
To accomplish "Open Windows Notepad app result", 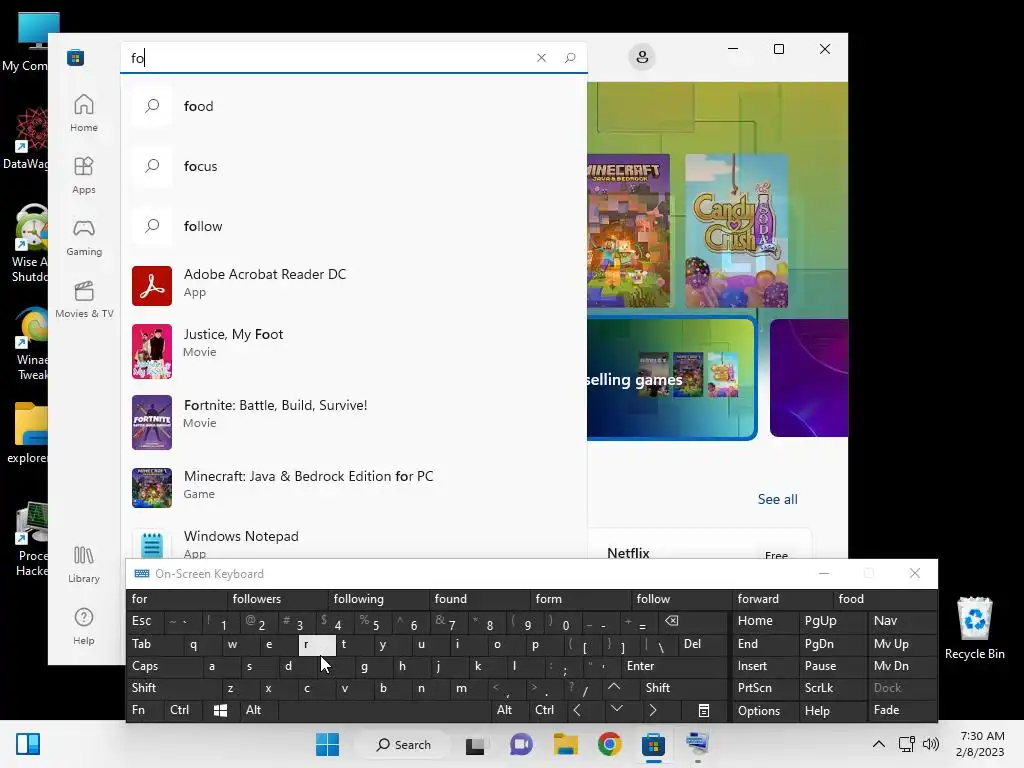I will [354, 543].
